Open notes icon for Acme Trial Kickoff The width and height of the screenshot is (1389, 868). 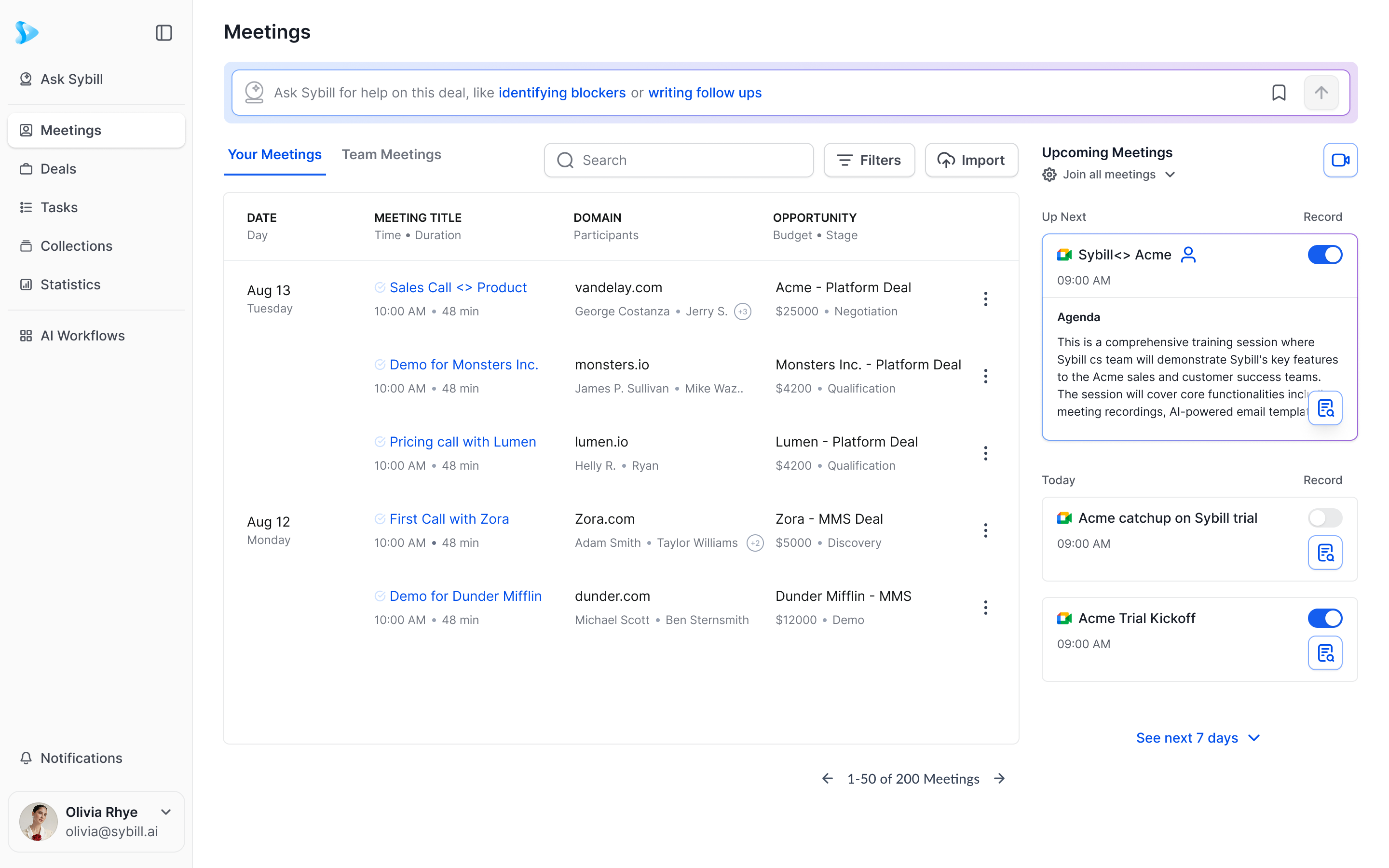click(1325, 653)
